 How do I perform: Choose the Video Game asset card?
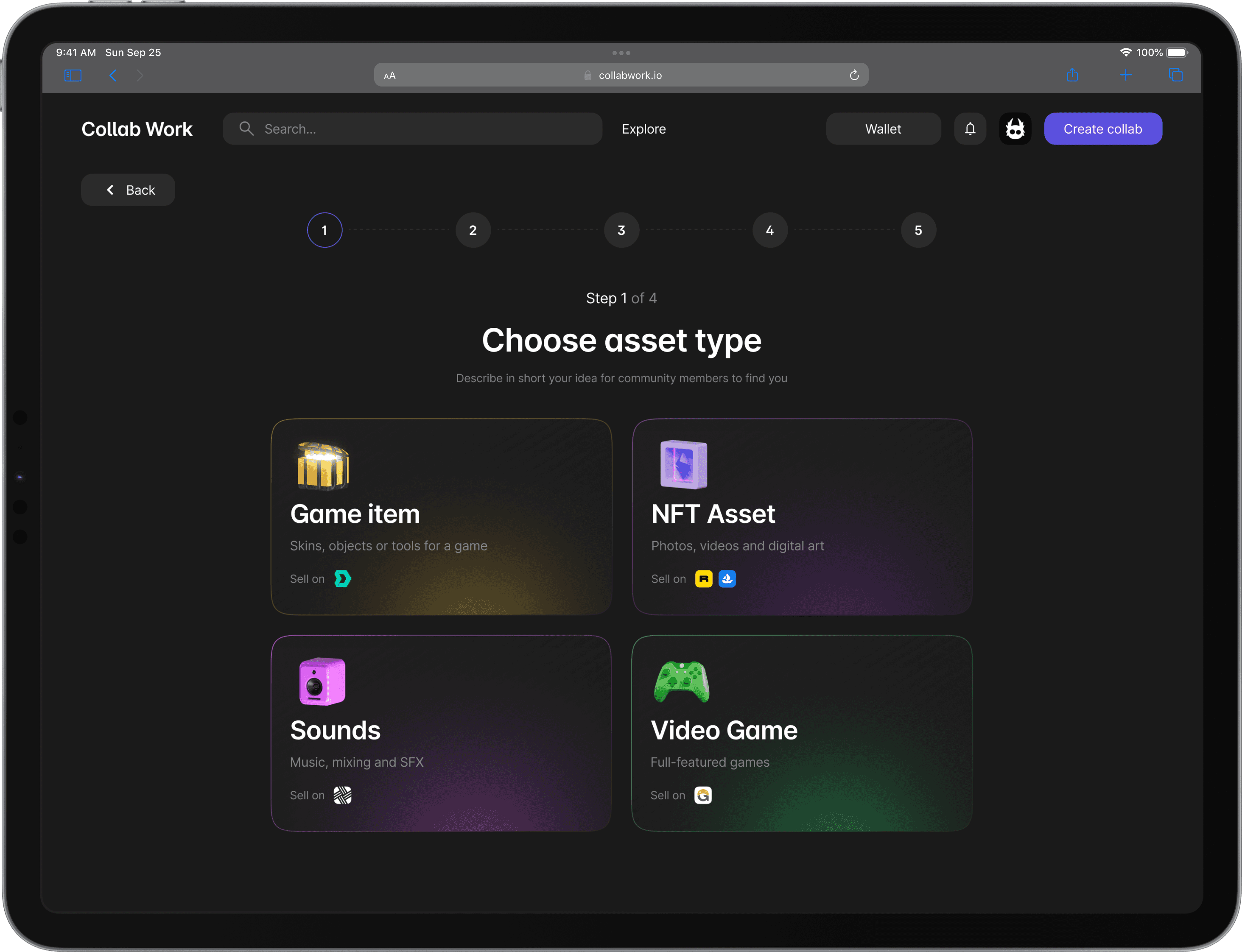click(x=802, y=733)
